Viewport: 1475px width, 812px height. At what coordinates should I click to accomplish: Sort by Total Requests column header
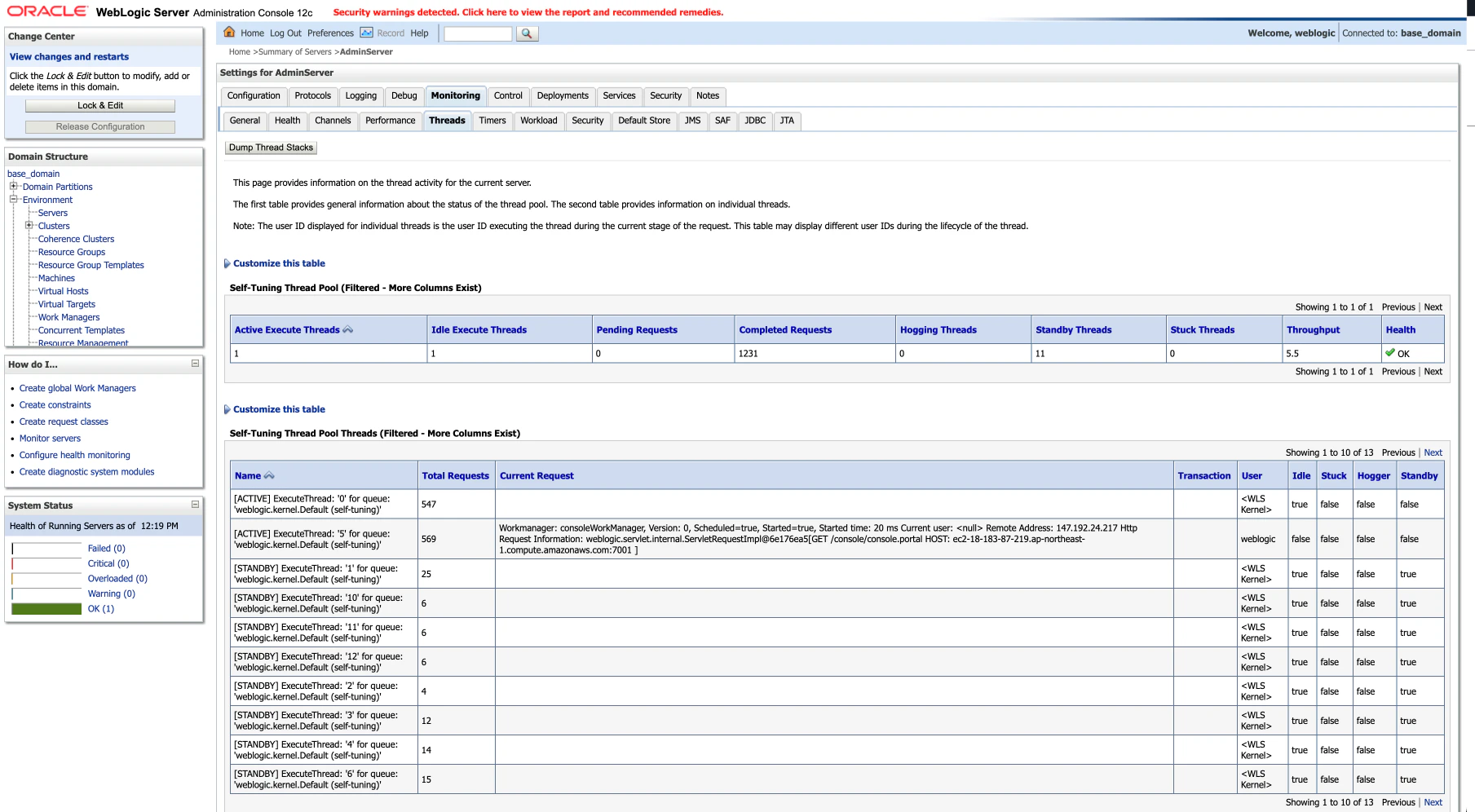[455, 476]
